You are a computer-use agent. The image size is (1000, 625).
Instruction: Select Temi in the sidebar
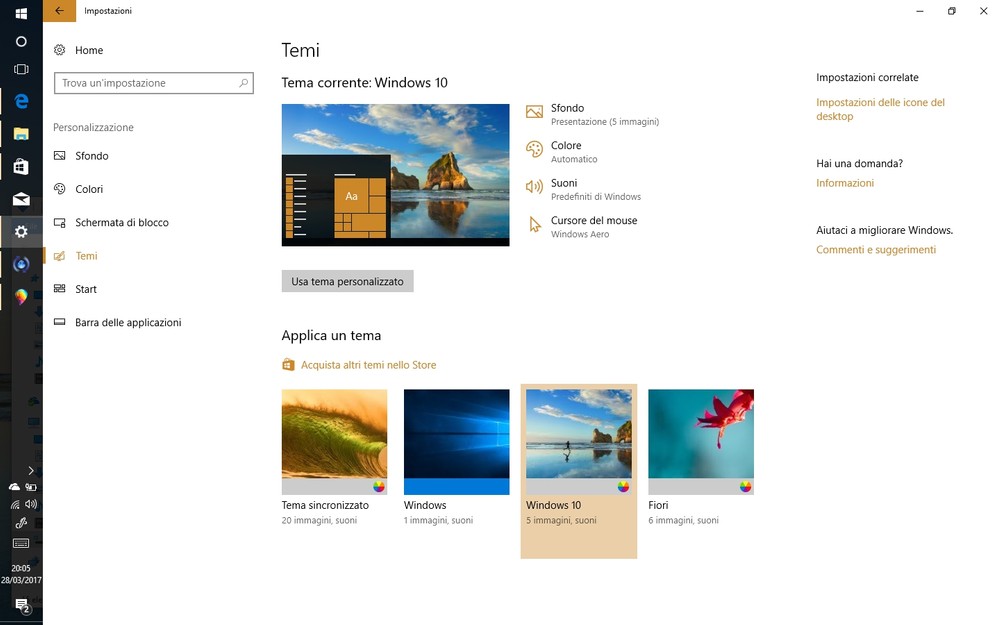tap(86, 256)
